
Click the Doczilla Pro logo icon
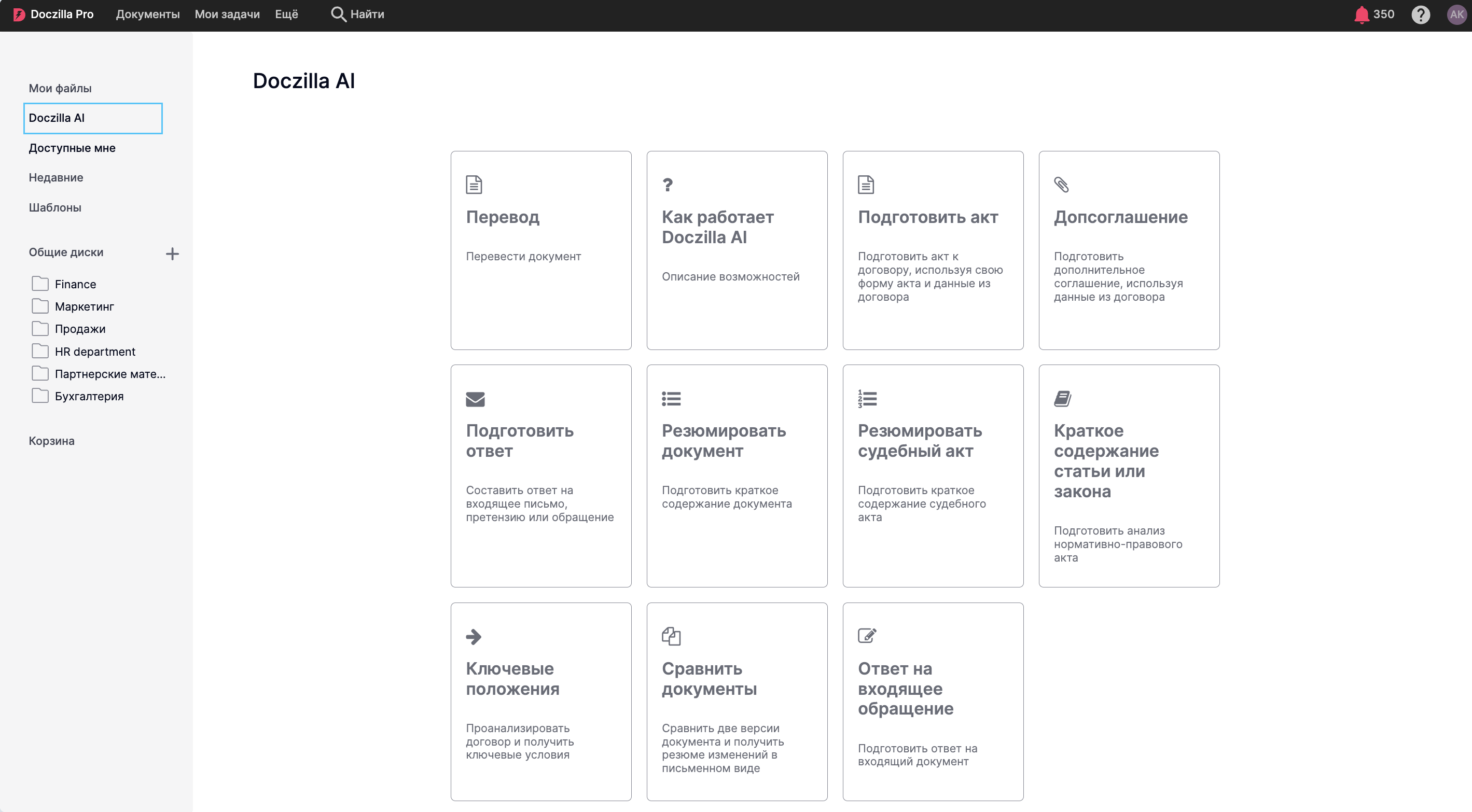click(x=19, y=15)
